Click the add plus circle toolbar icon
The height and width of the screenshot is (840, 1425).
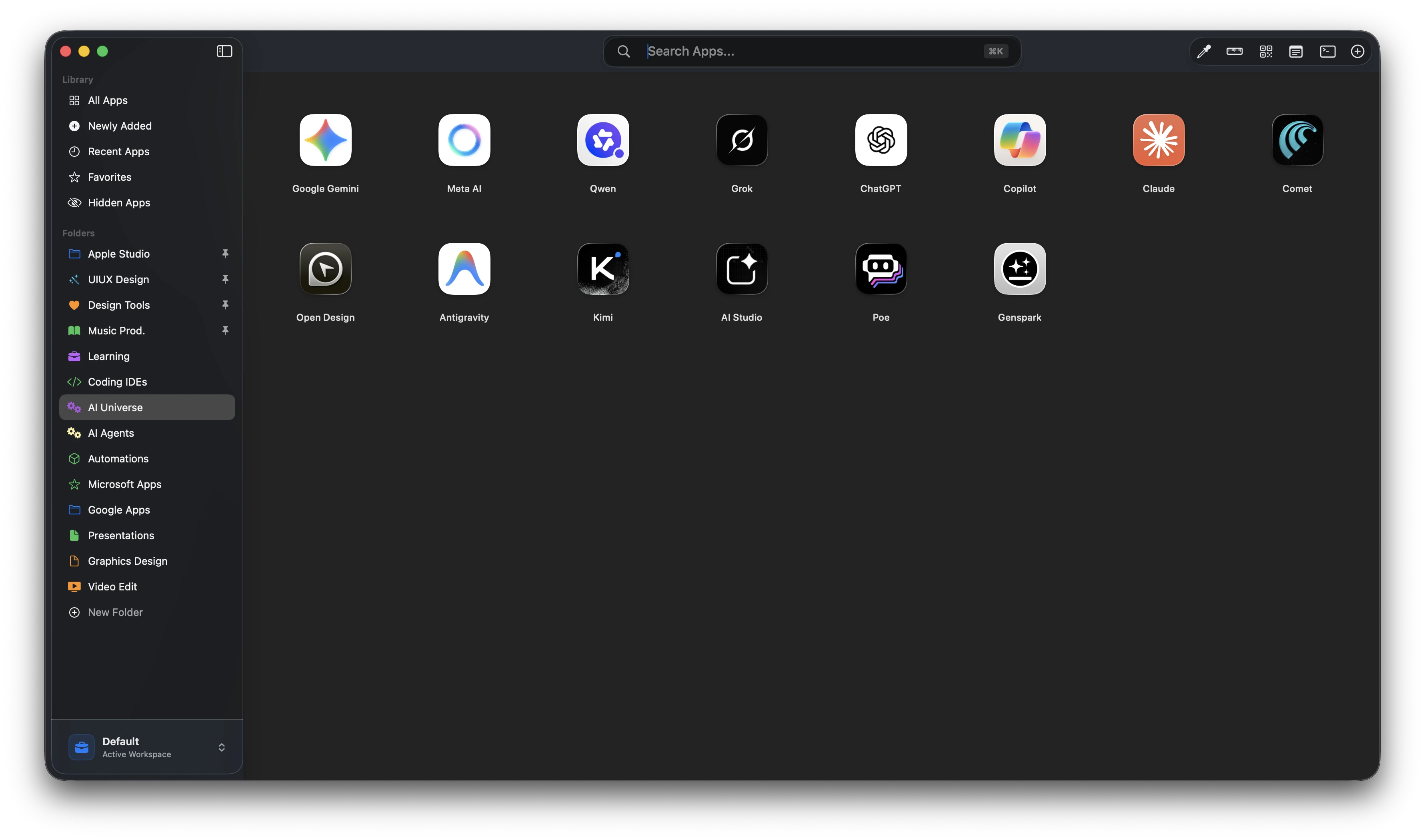tap(1358, 52)
